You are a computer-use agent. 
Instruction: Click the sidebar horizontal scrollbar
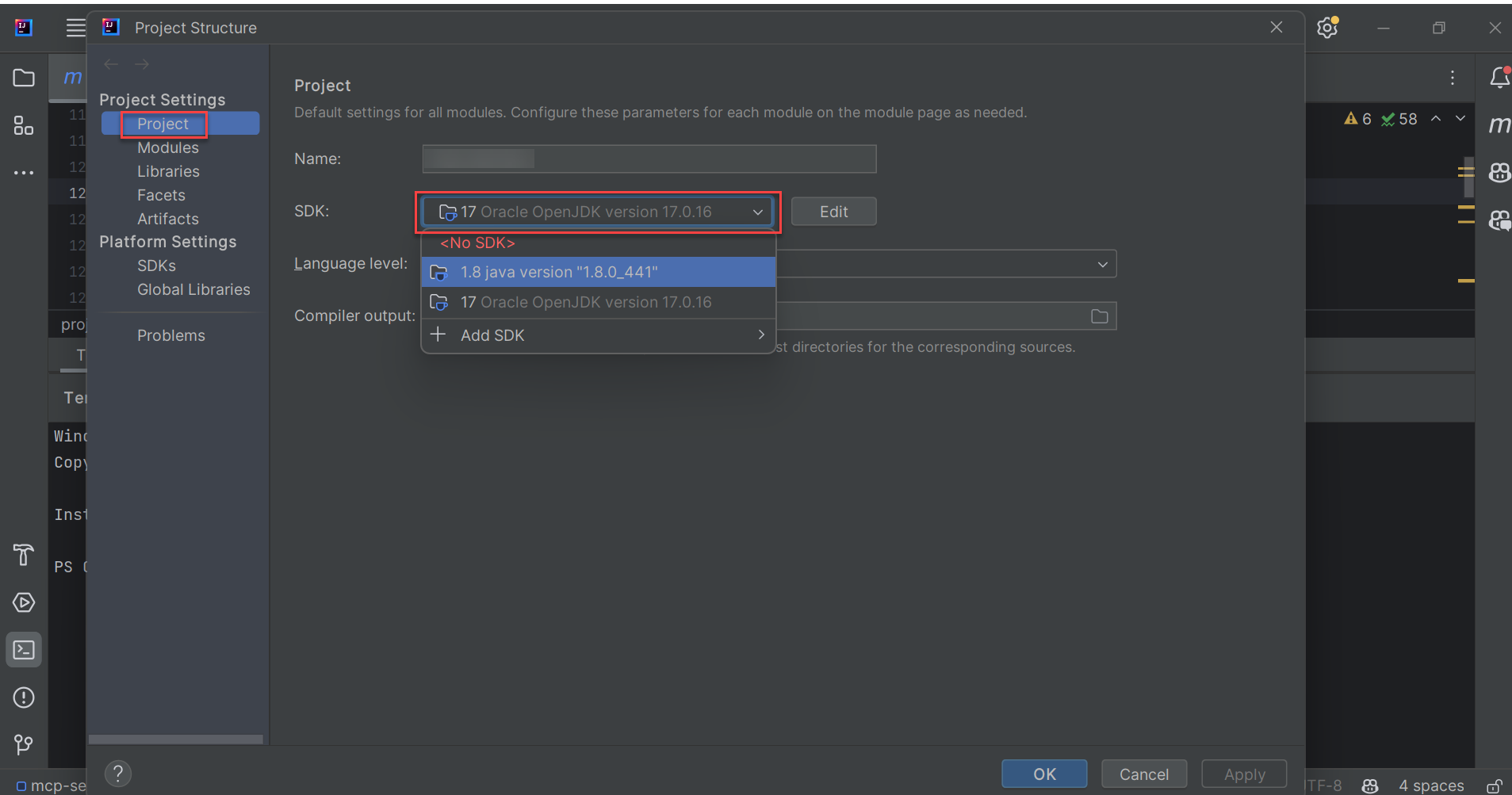point(176,739)
